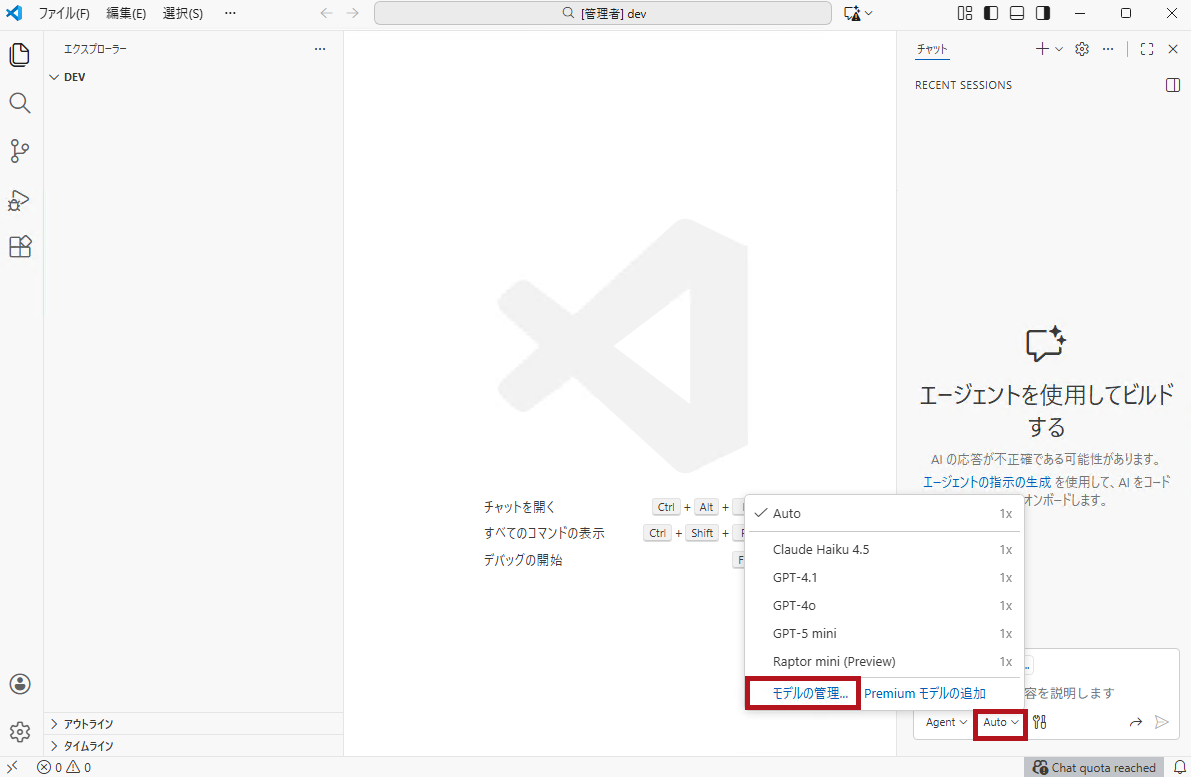Select Claude Haiku 4.5 as the model
The width and height of the screenshot is (1191, 777).
click(821, 549)
